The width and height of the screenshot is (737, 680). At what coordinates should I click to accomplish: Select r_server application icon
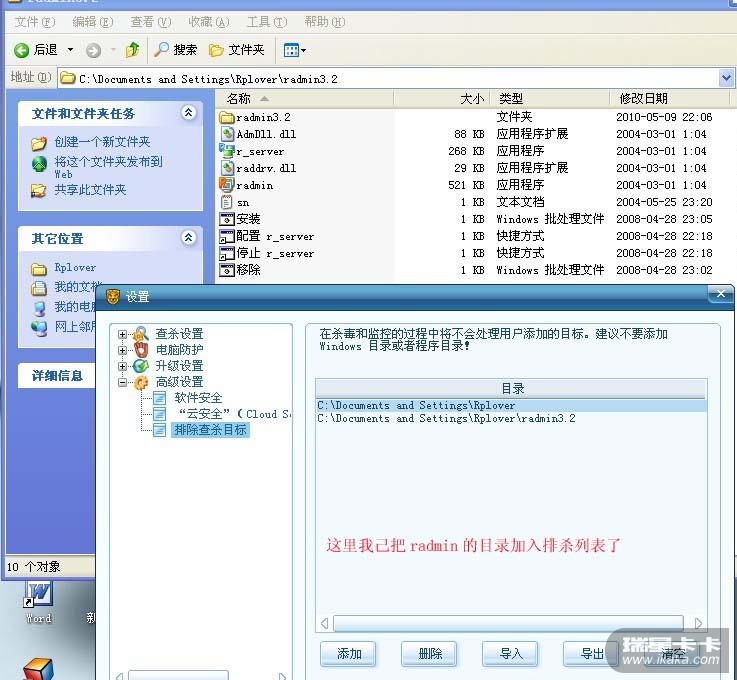(x=227, y=151)
